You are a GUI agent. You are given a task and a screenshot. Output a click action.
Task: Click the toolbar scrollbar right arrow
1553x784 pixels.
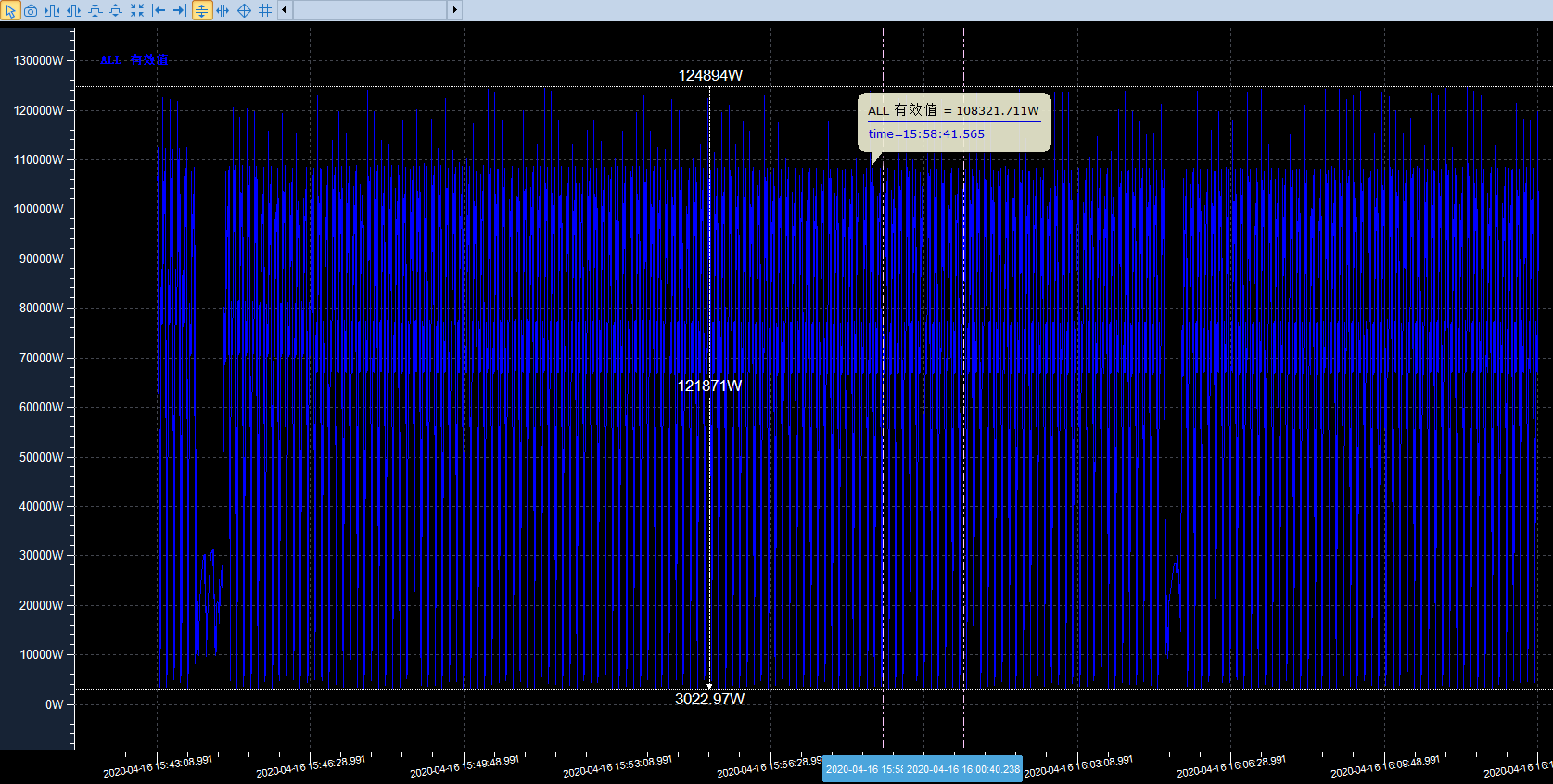[454, 10]
